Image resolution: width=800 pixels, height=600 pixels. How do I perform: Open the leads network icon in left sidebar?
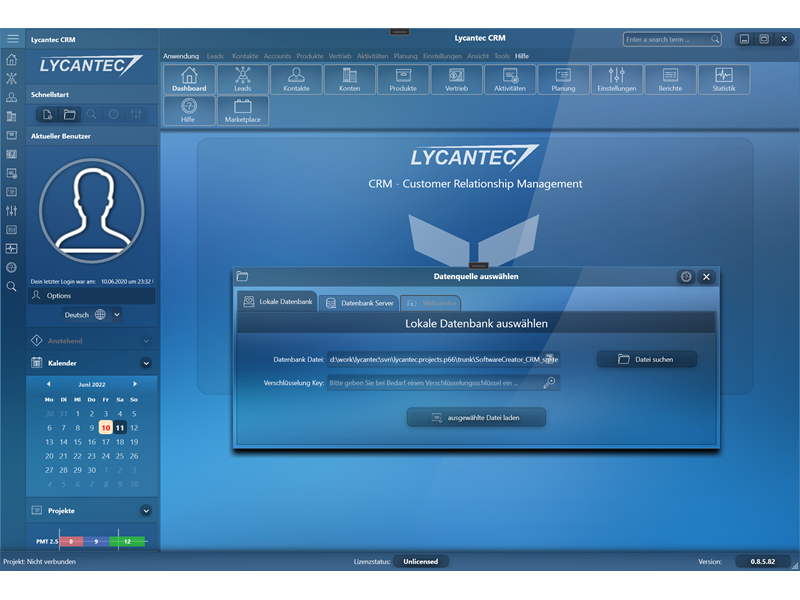12,79
